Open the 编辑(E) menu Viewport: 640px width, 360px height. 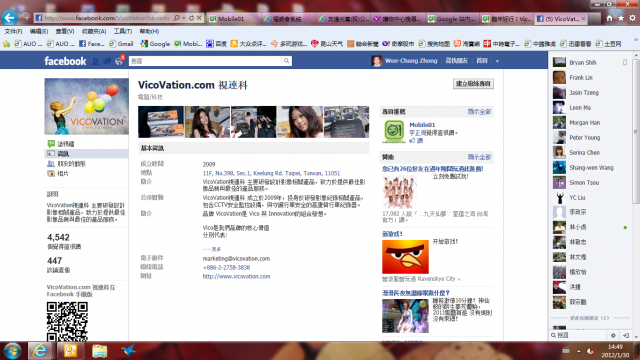click(39, 31)
